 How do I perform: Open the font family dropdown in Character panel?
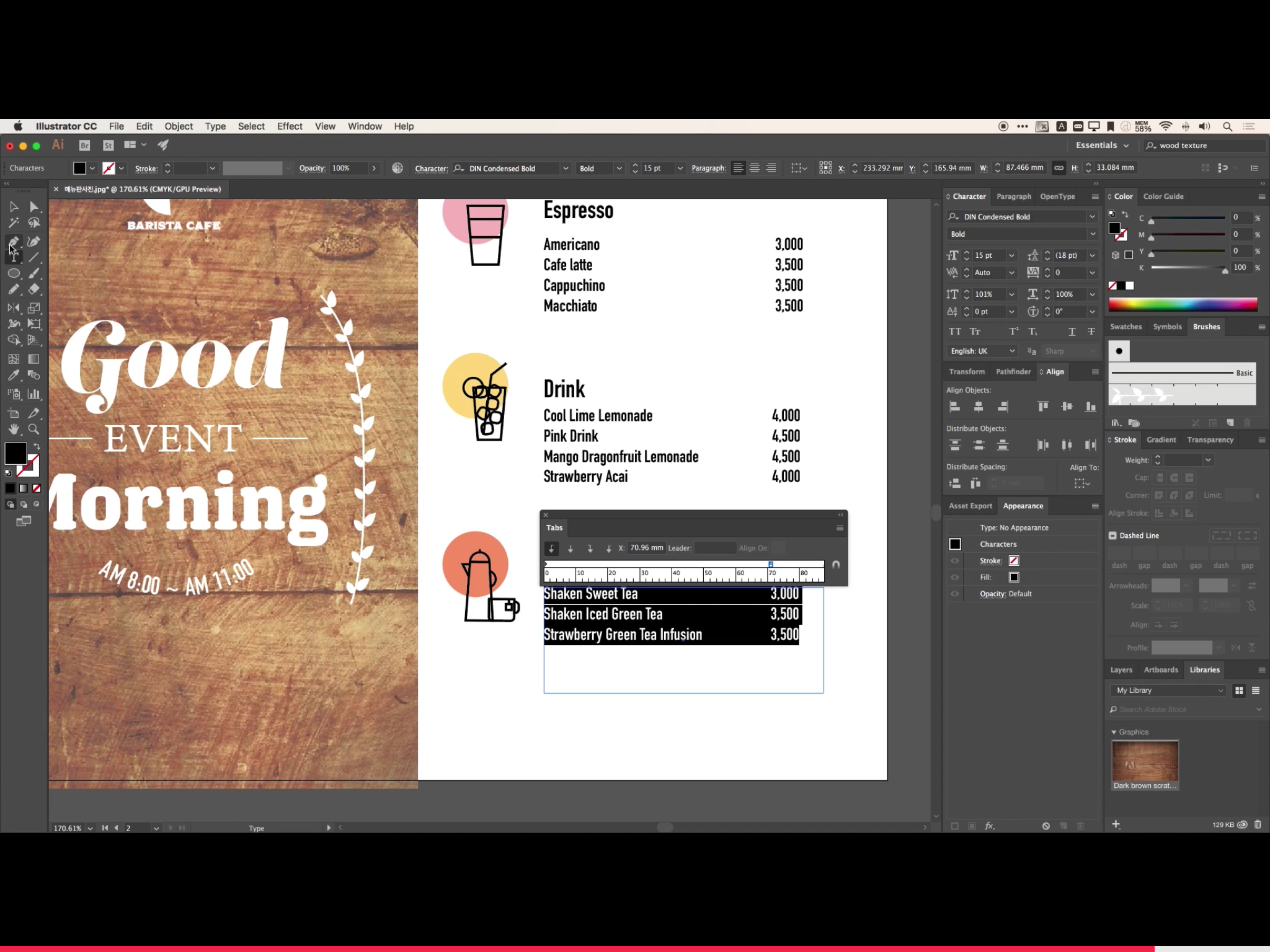[1092, 217]
